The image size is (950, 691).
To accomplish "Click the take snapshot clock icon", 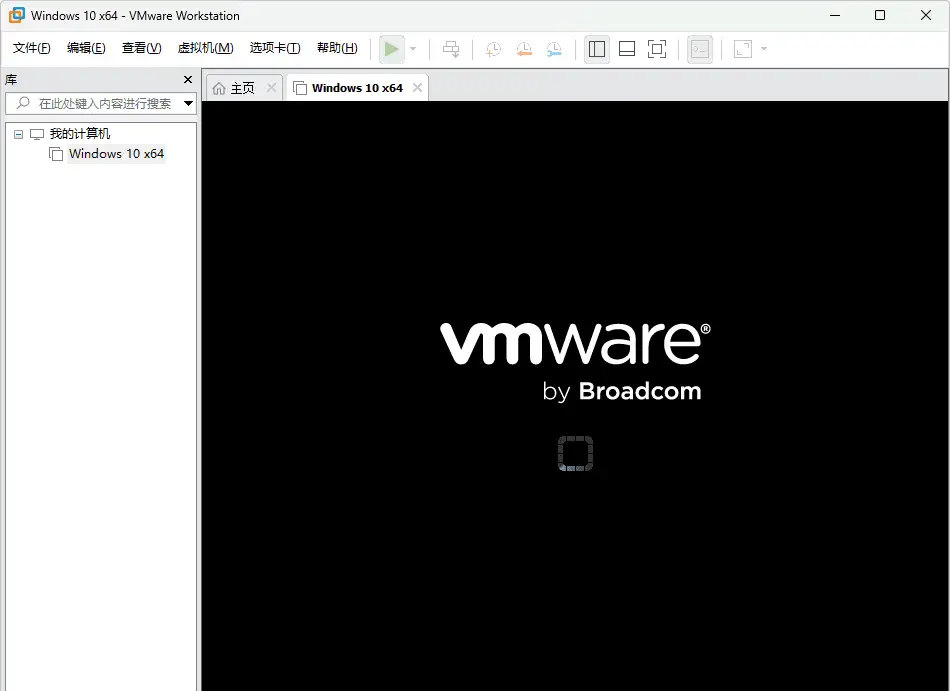I will point(494,49).
